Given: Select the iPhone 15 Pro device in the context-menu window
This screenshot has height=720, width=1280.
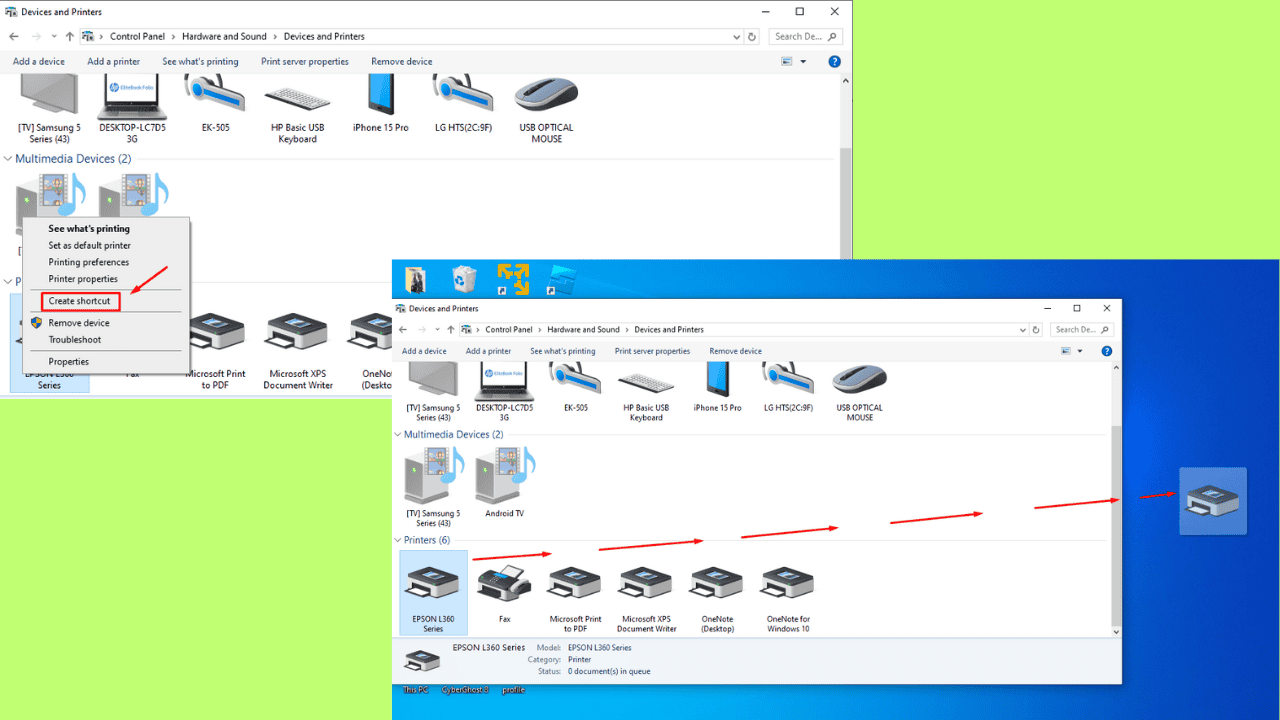Looking at the screenshot, I should click(x=381, y=104).
